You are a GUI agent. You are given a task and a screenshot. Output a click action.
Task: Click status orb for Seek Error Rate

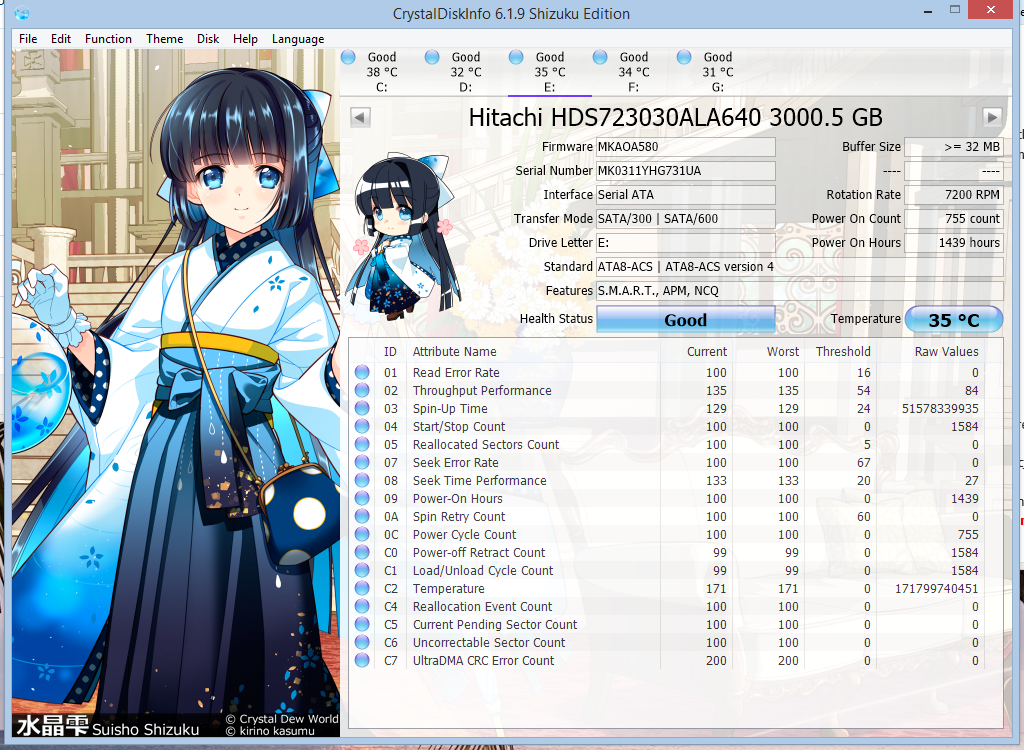coord(362,463)
